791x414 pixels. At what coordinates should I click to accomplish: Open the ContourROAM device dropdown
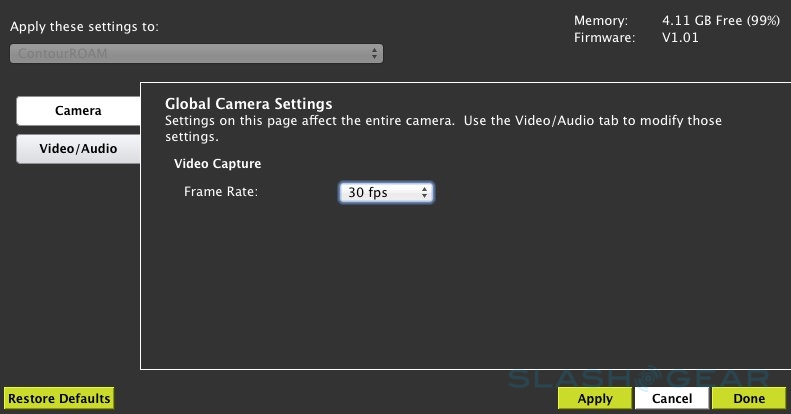pos(196,52)
